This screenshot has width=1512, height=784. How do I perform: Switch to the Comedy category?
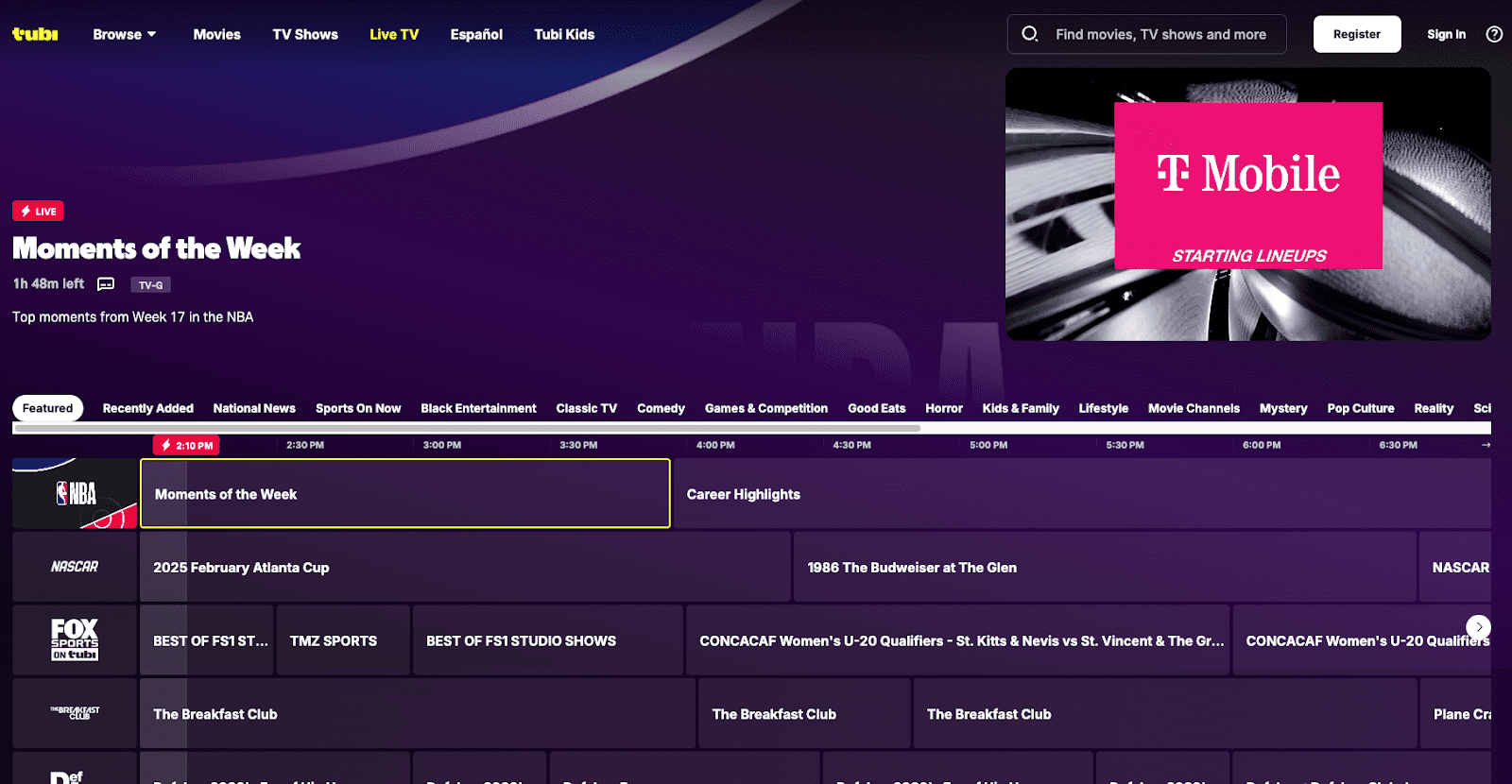point(661,408)
